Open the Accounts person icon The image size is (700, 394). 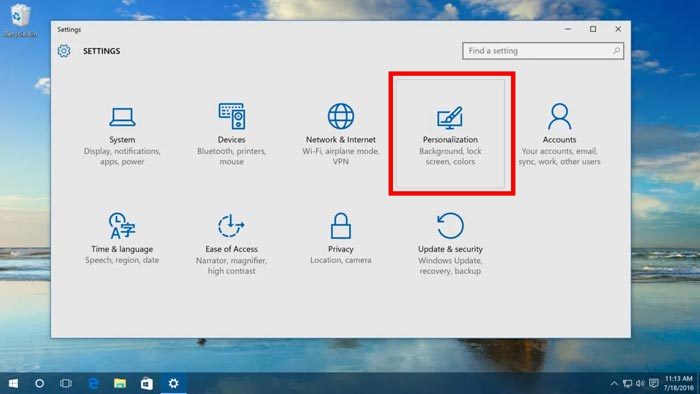tap(559, 116)
